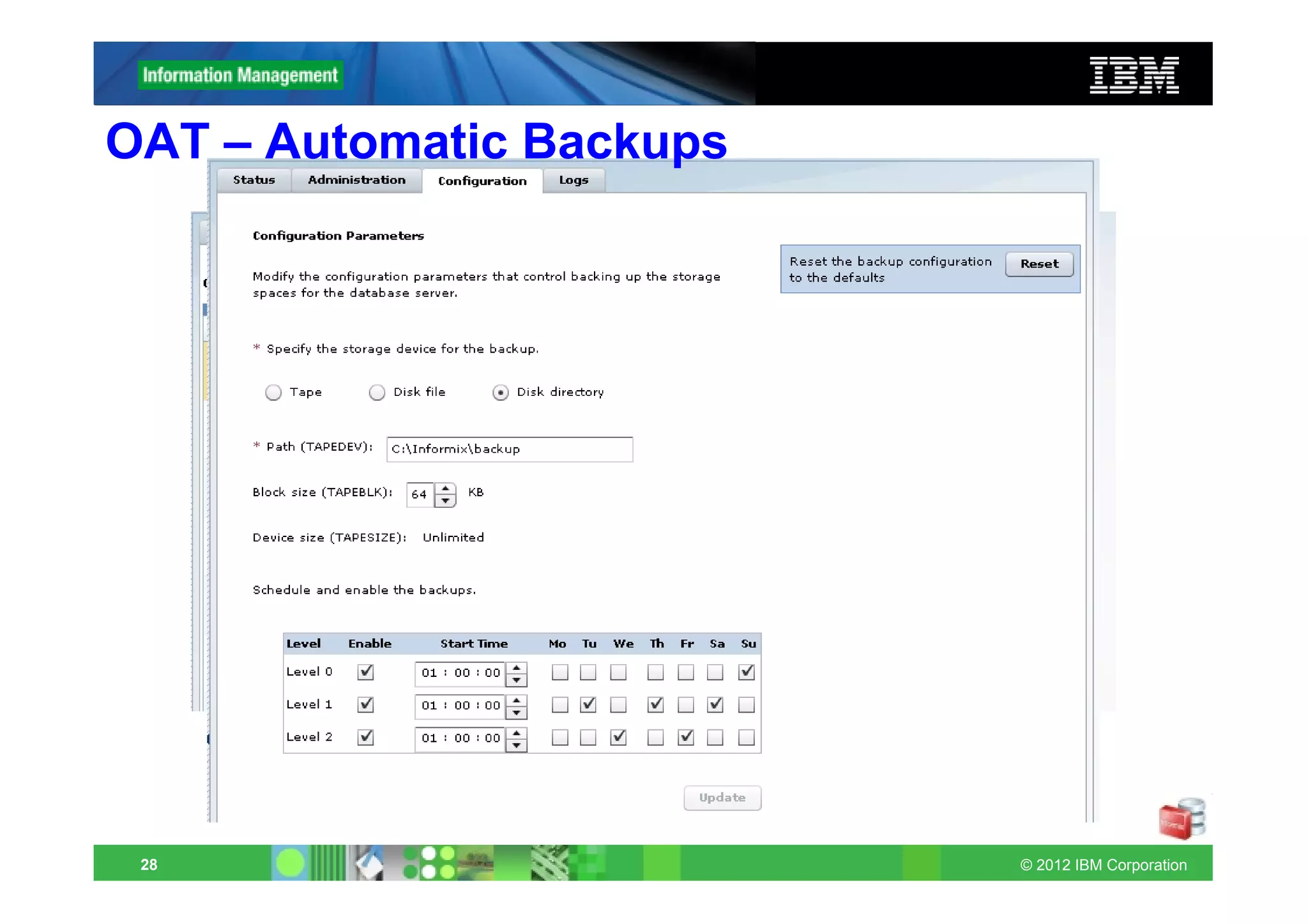Check Wednesday for Level 1 backup
Screen dimensions: 1308x924
click(618, 705)
